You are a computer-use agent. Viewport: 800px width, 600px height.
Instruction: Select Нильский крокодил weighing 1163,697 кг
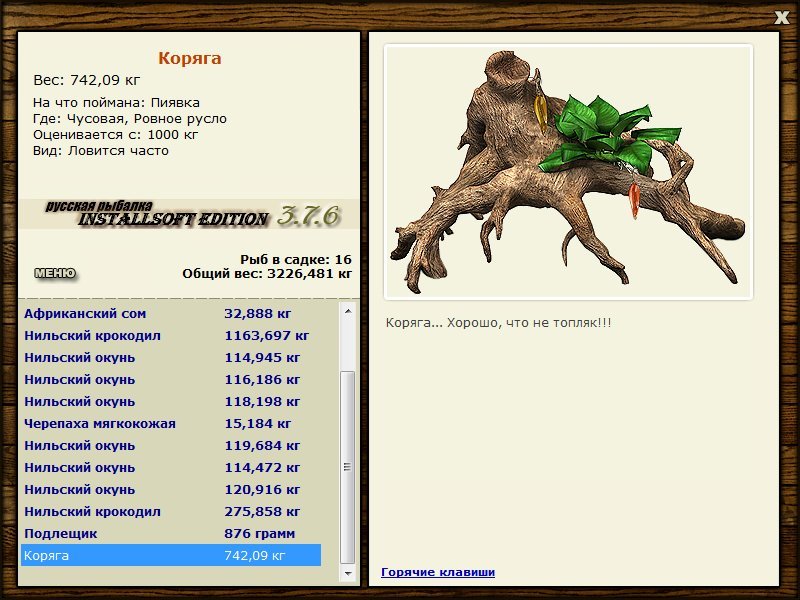[x=171, y=336]
